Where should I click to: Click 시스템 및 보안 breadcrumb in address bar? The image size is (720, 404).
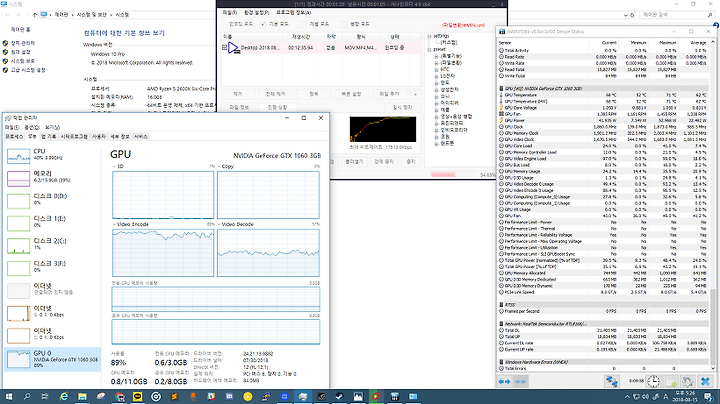91,15
